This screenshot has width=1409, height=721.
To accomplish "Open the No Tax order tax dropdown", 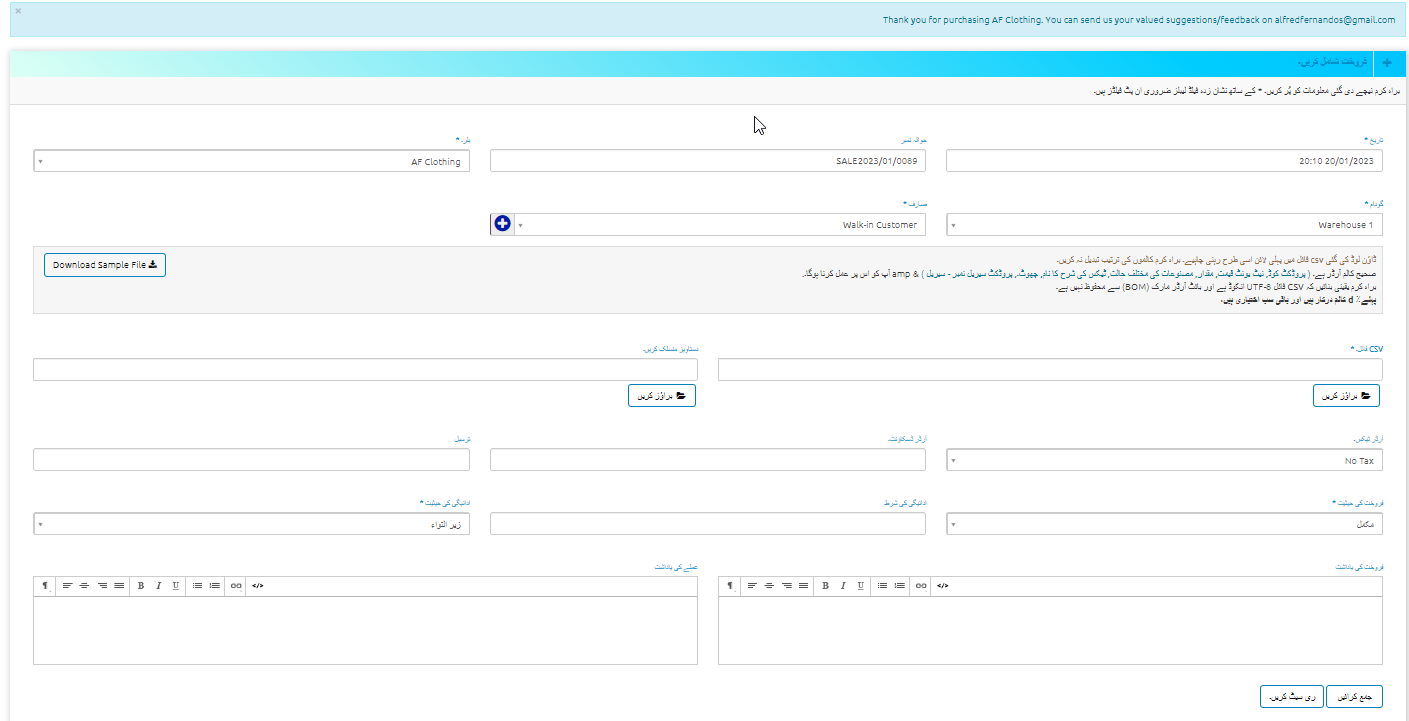I will (x=1164, y=460).
